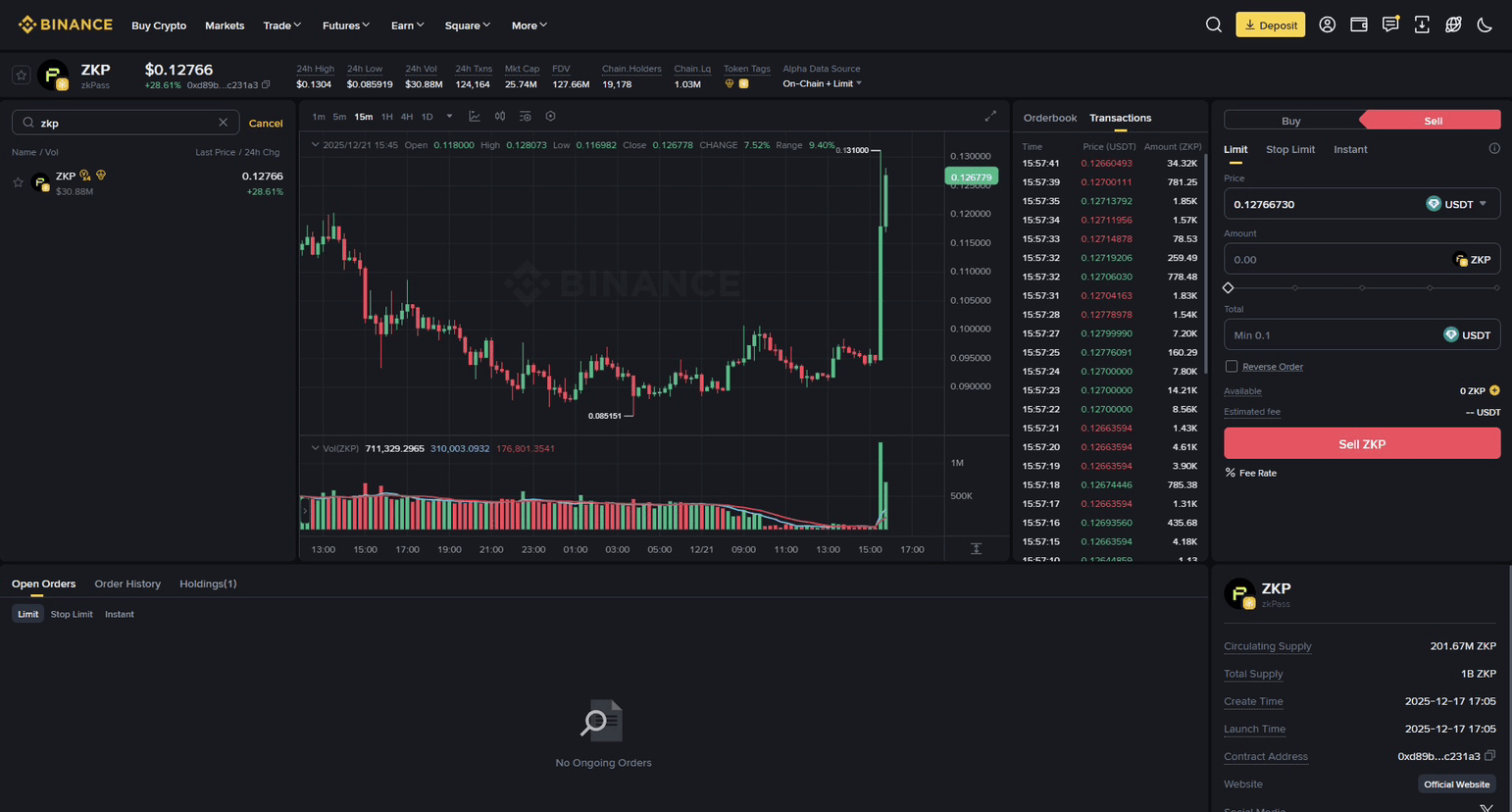1512x812 pixels.
Task: Toggle dark mode moon icon
Action: pos(1485,25)
